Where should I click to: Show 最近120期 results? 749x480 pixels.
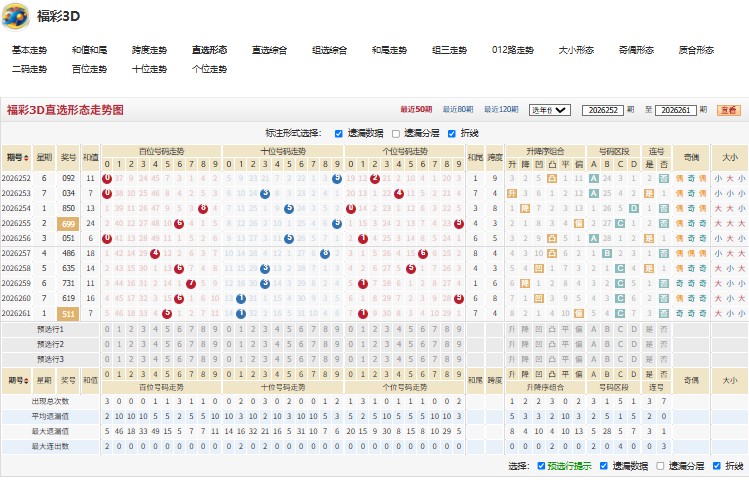tap(501, 110)
